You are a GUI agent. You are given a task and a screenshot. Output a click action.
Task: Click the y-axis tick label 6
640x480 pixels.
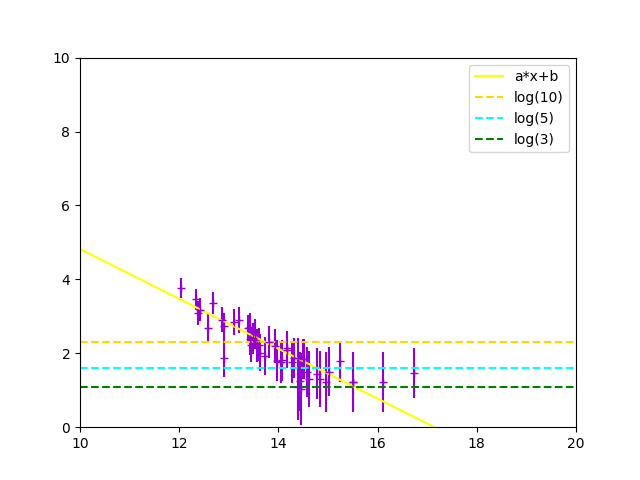click(x=65, y=206)
